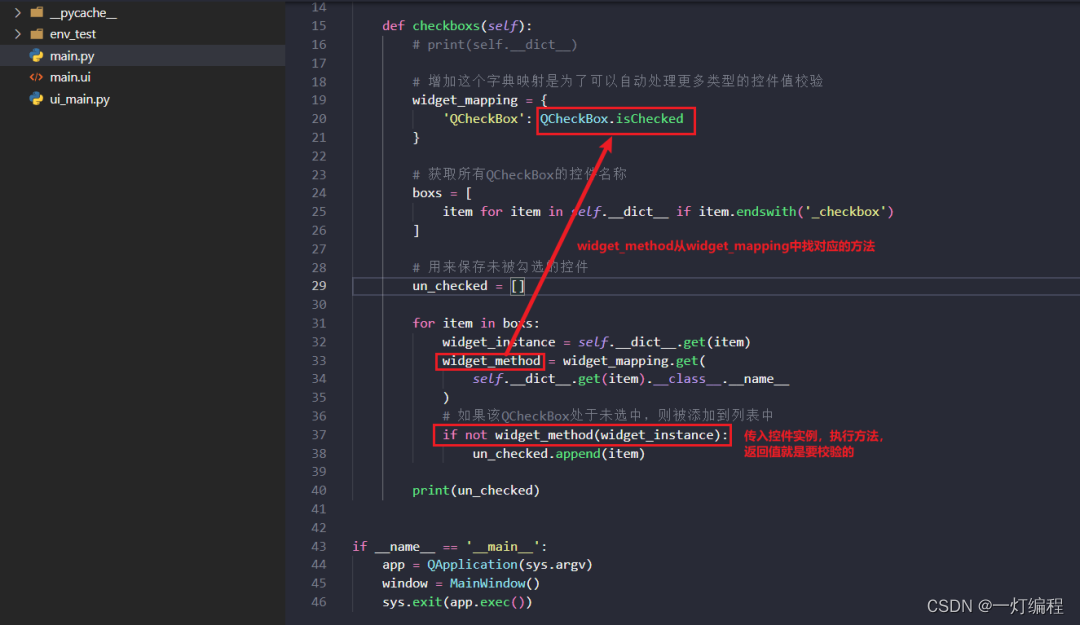This screenshot has height=625, width=1080.
Task: Click the red-boxed QCheckBox.isChecked text
Action: pos(614,118)
